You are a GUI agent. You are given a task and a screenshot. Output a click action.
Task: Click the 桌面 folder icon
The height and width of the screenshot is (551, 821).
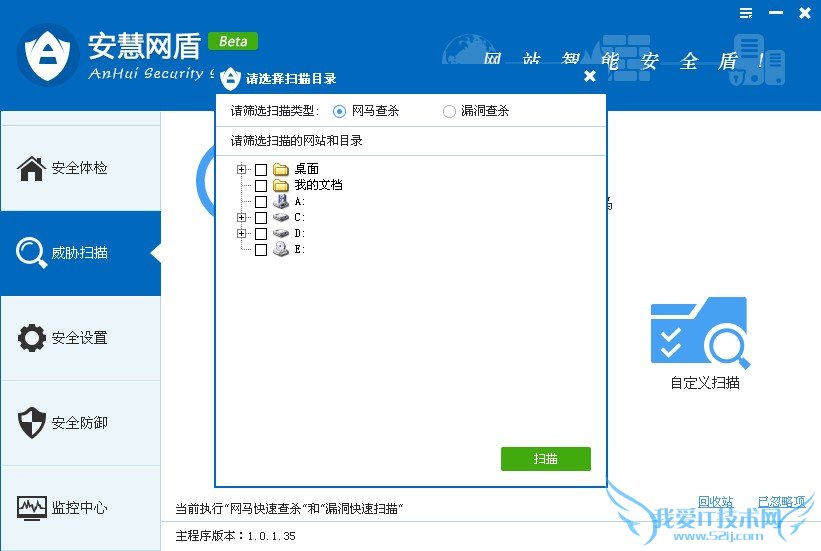click(281, 169)
